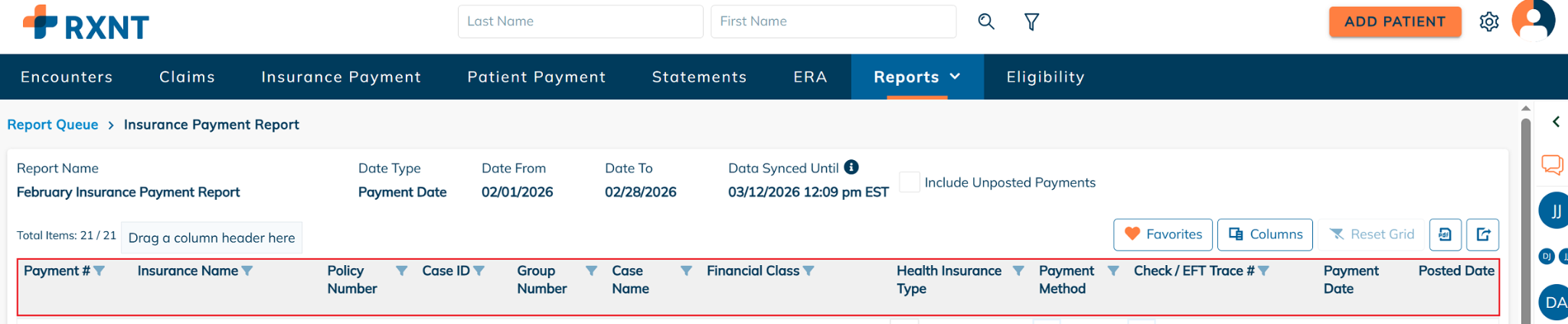Click the search magnifier icon
Viewport: 1568px width, 324px height.
coord(986,21)
